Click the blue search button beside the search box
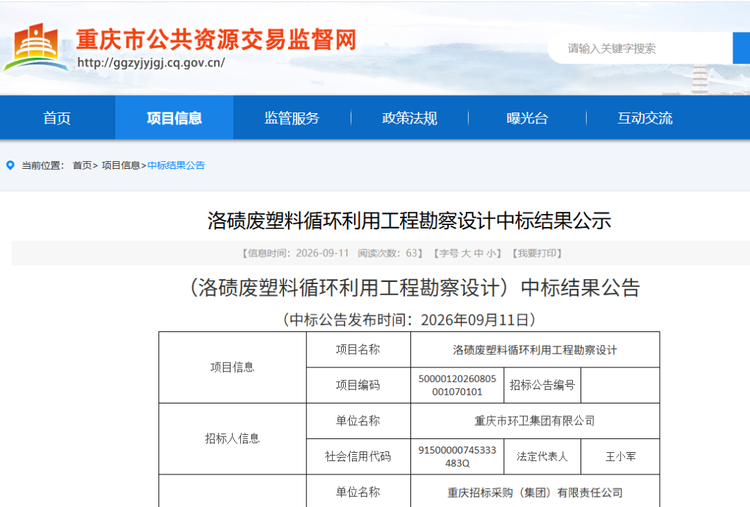 click(x=741, y=48)
